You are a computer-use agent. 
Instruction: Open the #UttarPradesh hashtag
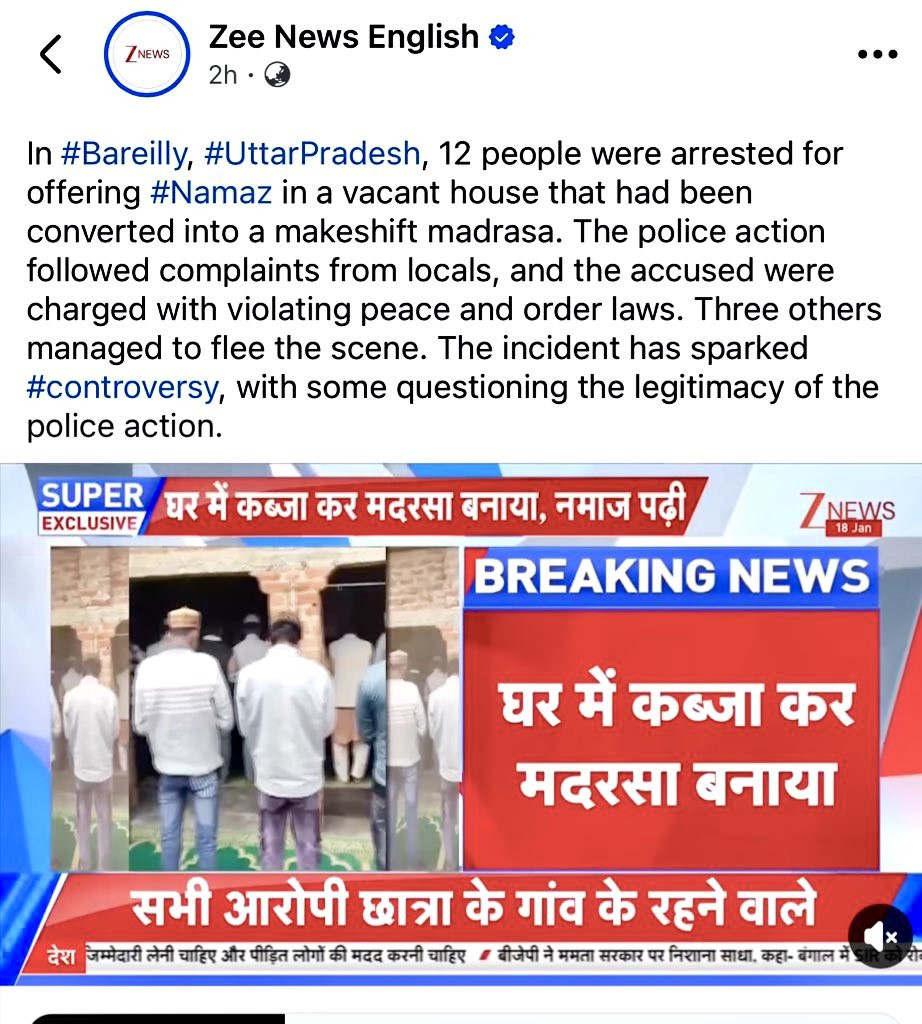coord(311,153)
